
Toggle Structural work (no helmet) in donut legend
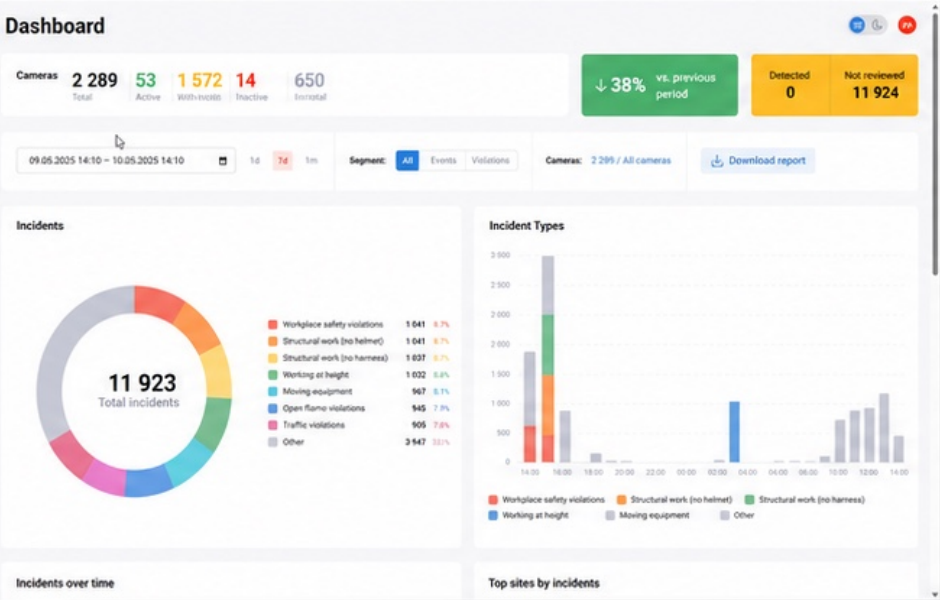tap(326, 341)
